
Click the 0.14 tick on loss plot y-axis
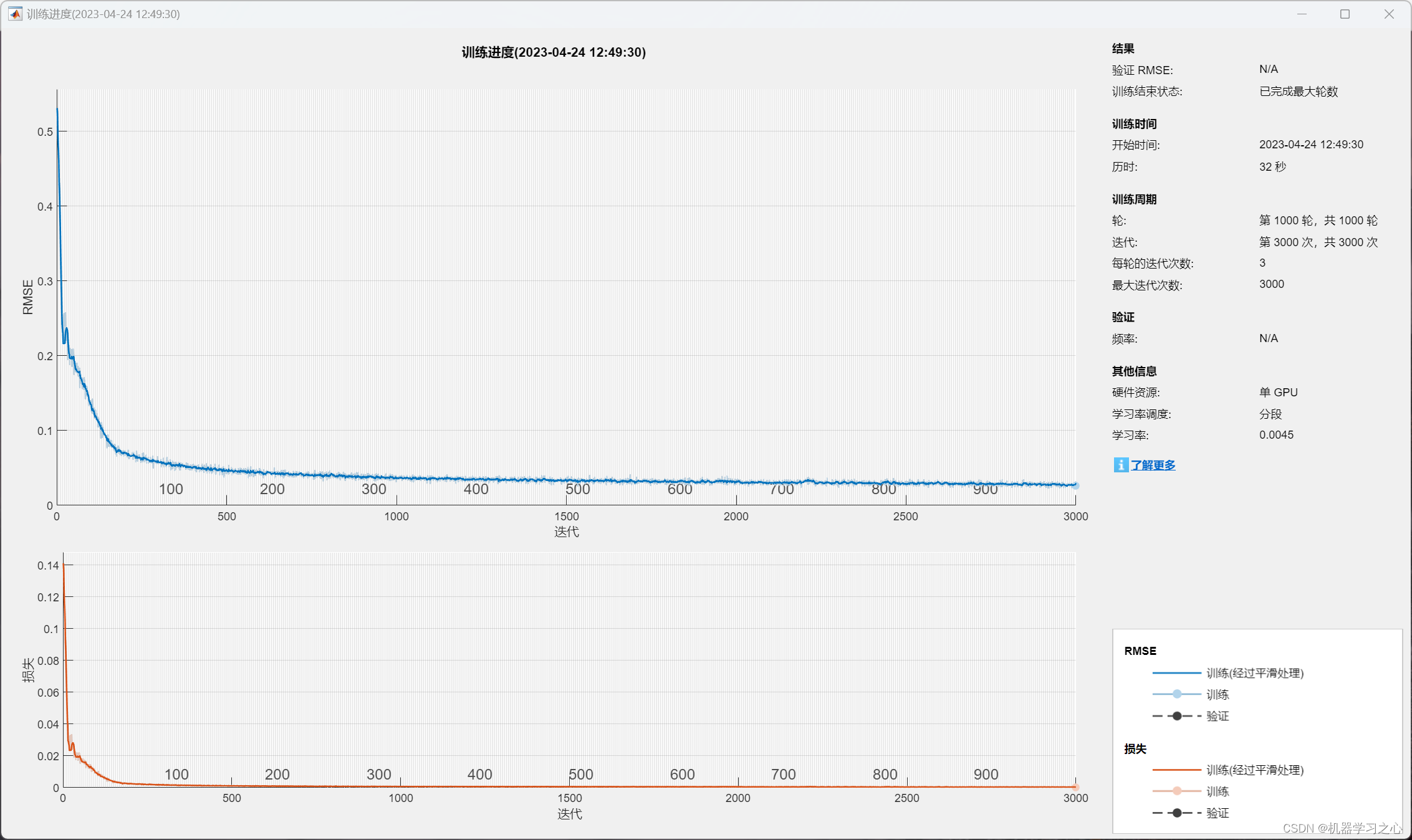(x=48, y=566)
